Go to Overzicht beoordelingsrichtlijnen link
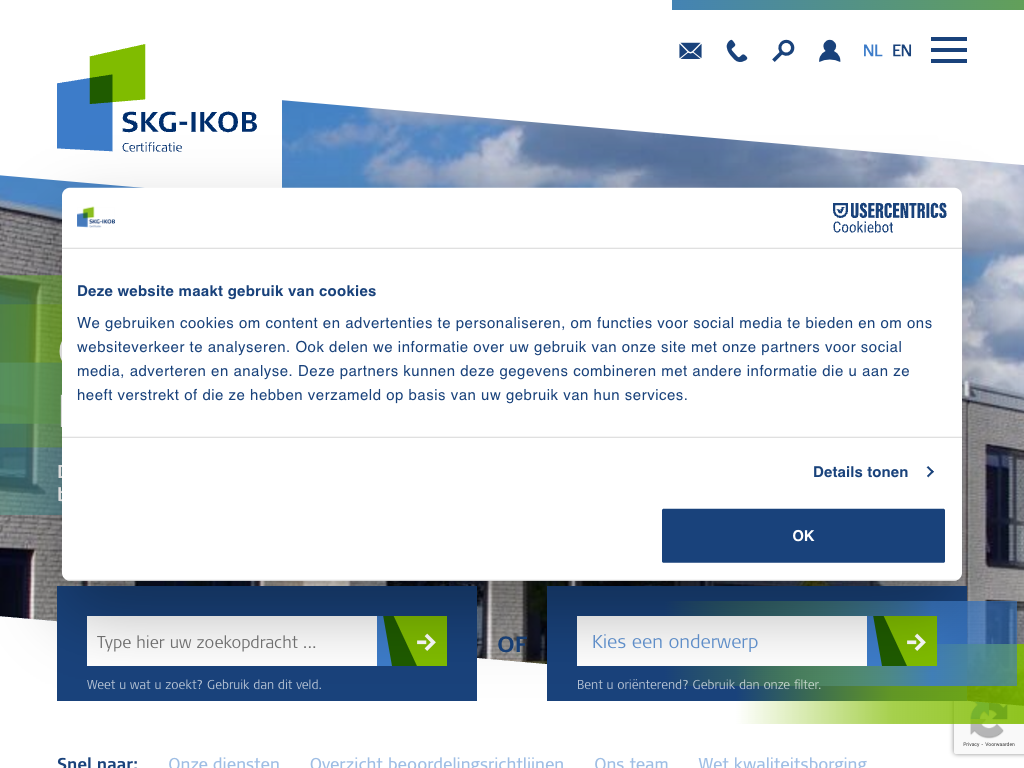 tap(436, 762)
